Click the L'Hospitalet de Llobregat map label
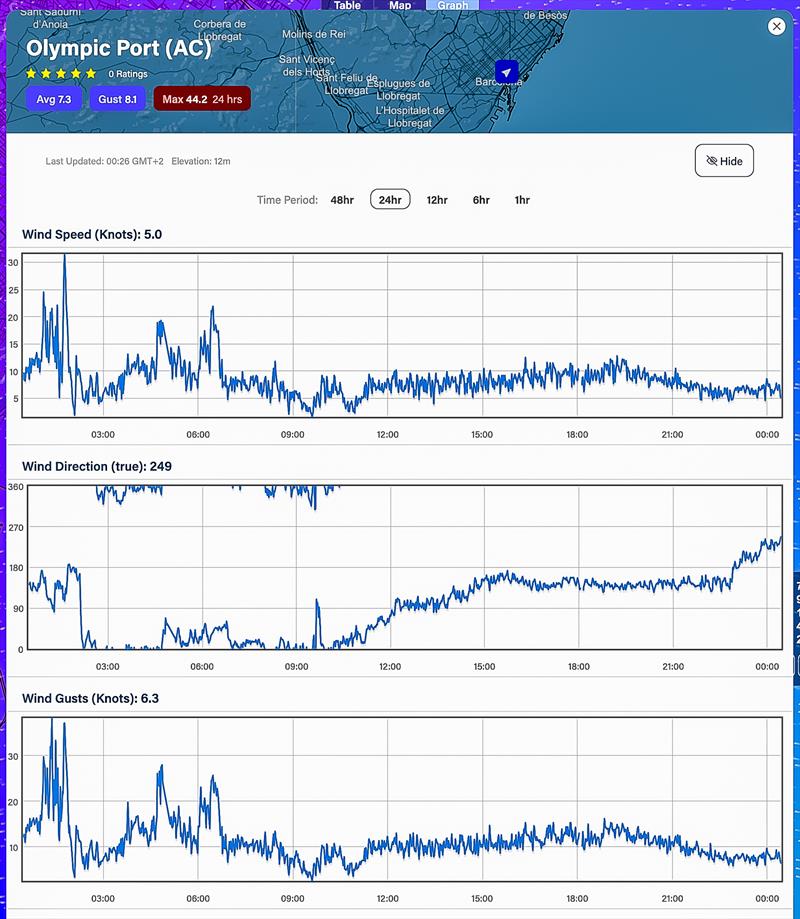This screenshot has width=800, height=919. tap(410, 117)
